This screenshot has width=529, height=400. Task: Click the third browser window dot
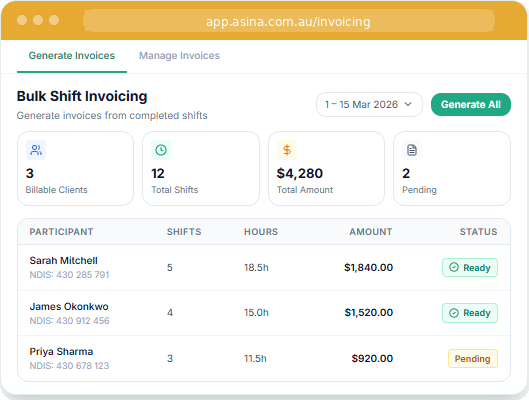click(x=54, y=20)
